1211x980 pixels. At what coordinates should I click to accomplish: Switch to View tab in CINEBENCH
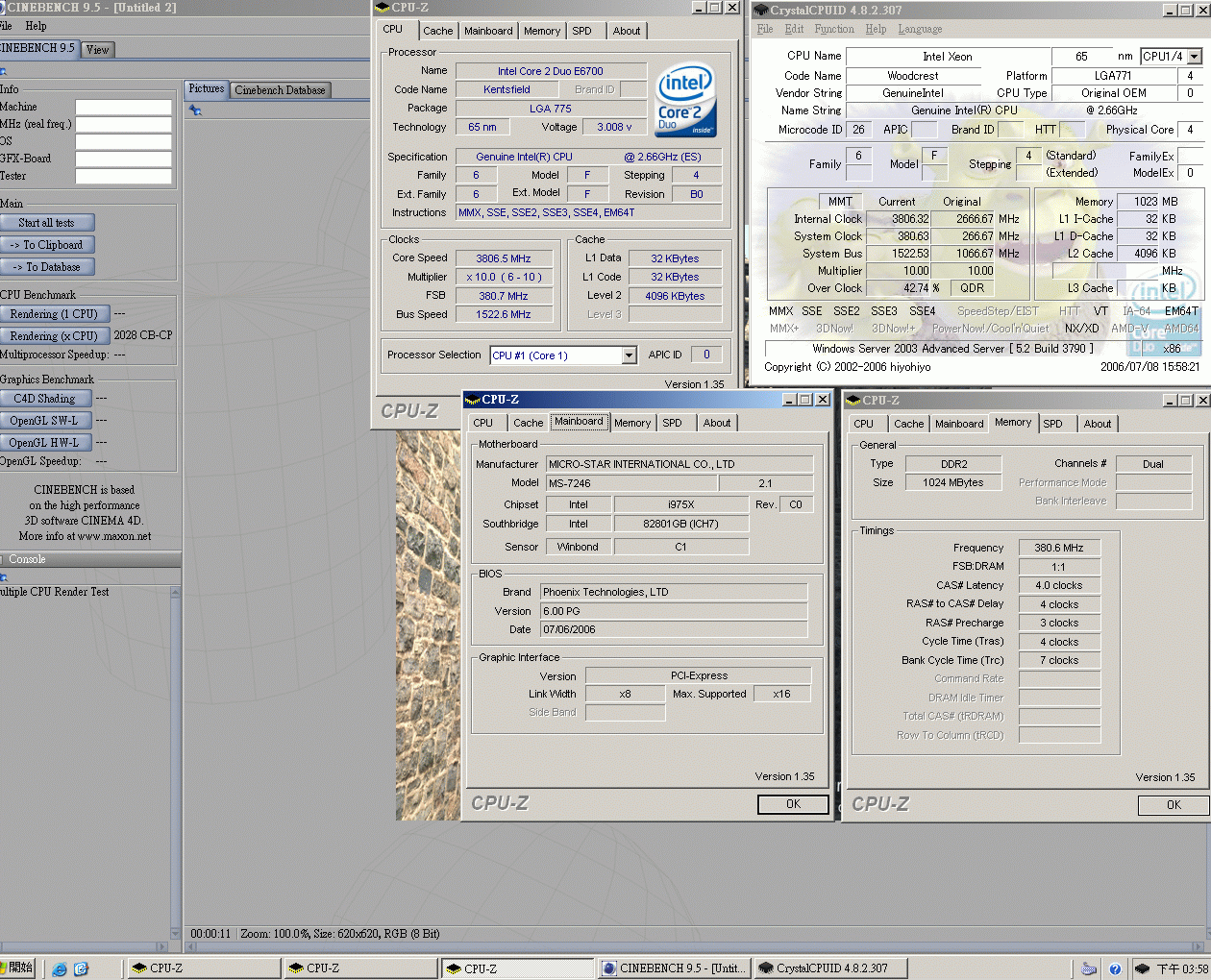tap(97, 50)
